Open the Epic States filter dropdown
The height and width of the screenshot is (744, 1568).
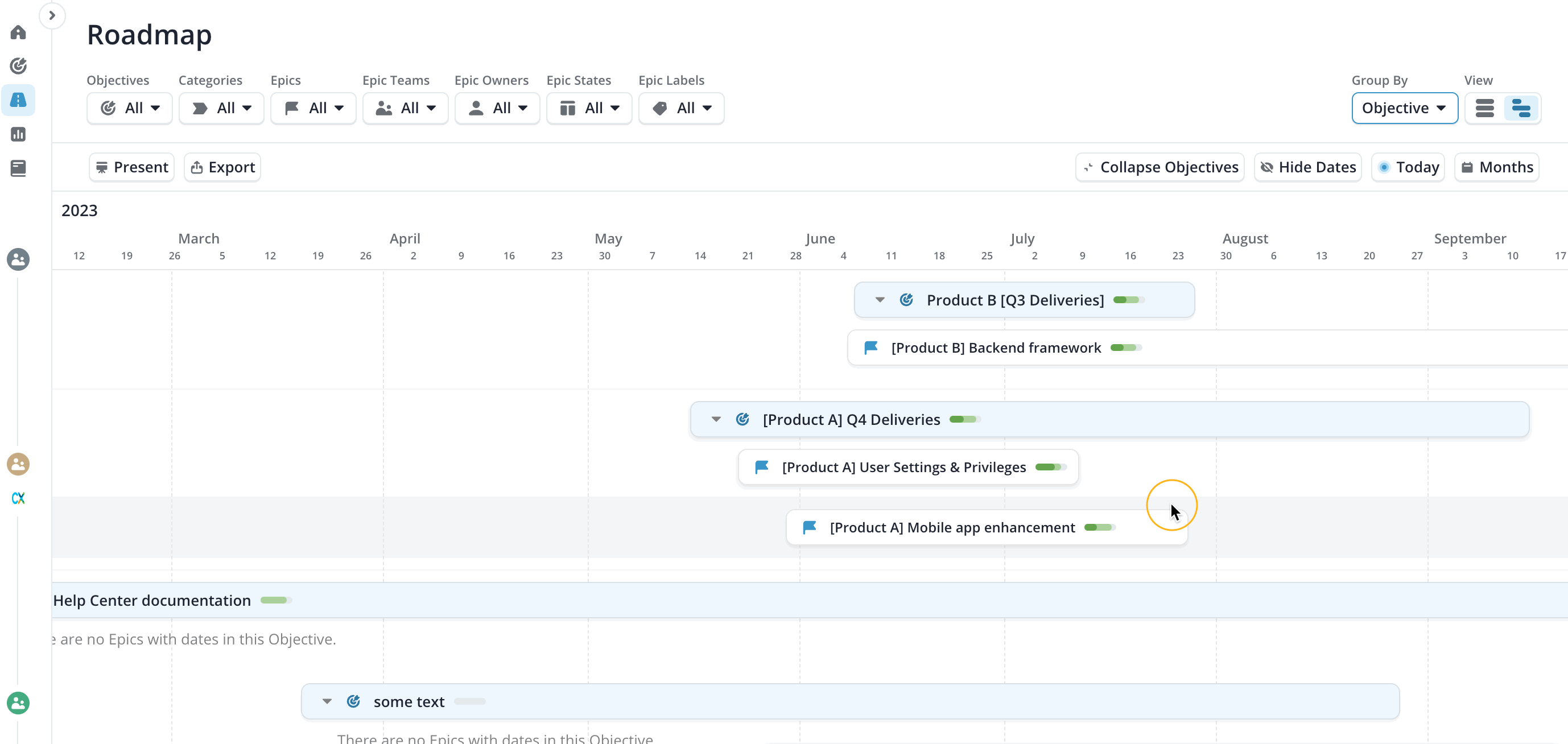589,108
